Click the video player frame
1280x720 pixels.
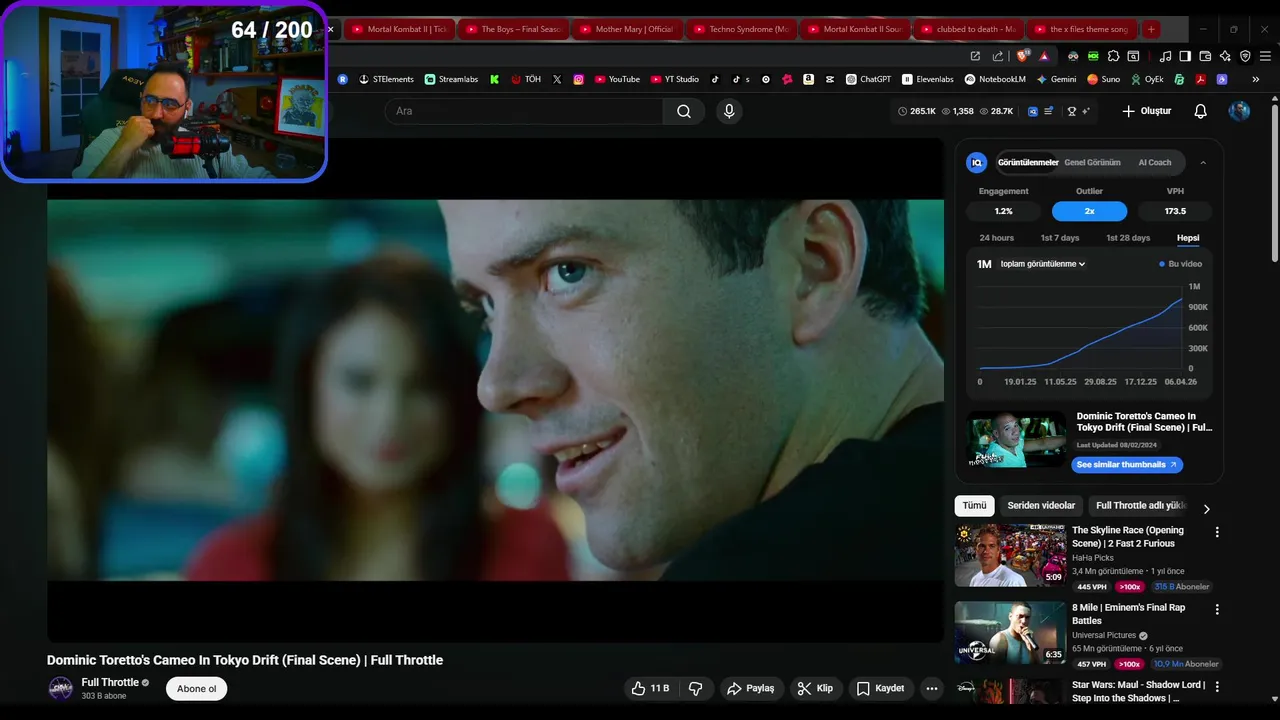pos(496,391)
